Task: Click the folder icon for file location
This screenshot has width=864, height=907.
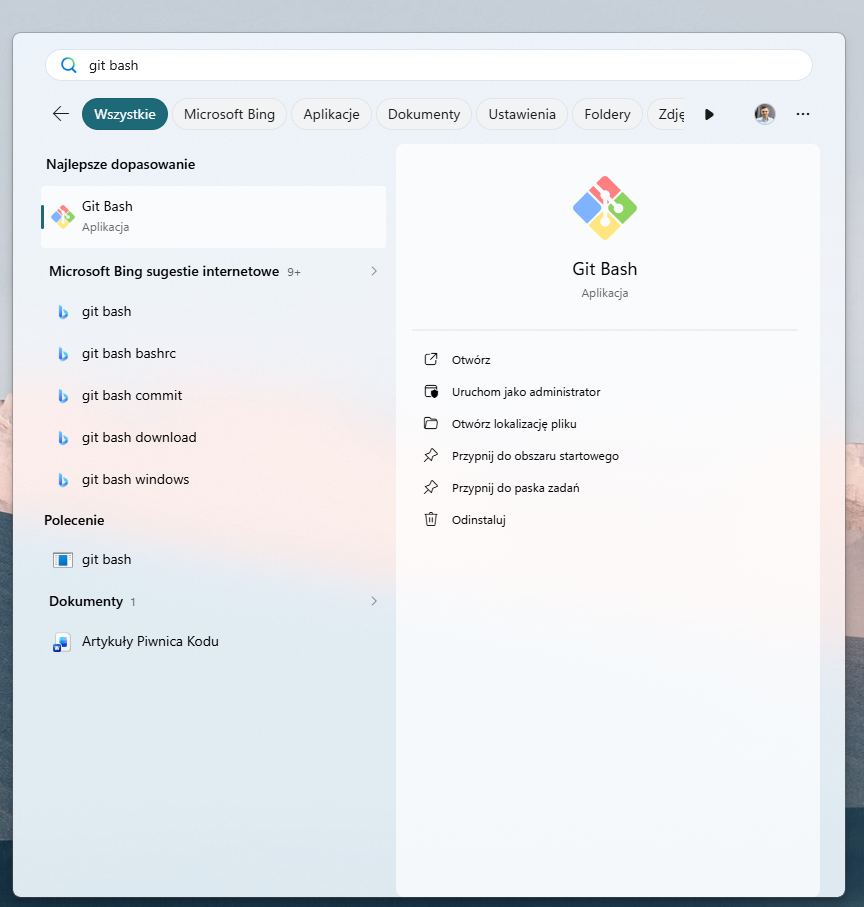Action: pyautogui.click(x=431, y=423)
